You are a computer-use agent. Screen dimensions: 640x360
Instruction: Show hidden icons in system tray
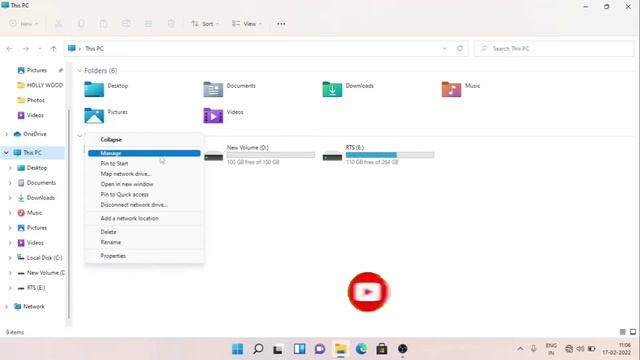point(520,349)
